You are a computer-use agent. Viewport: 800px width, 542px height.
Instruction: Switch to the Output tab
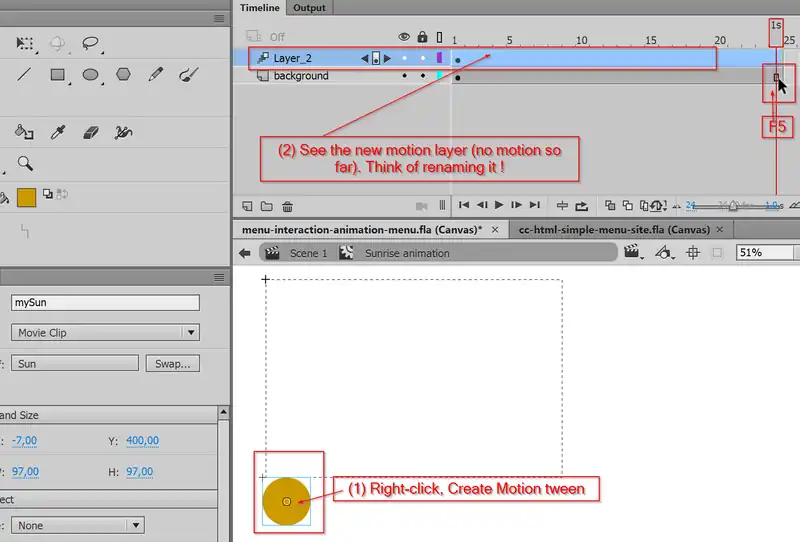(x=309, y=8)
